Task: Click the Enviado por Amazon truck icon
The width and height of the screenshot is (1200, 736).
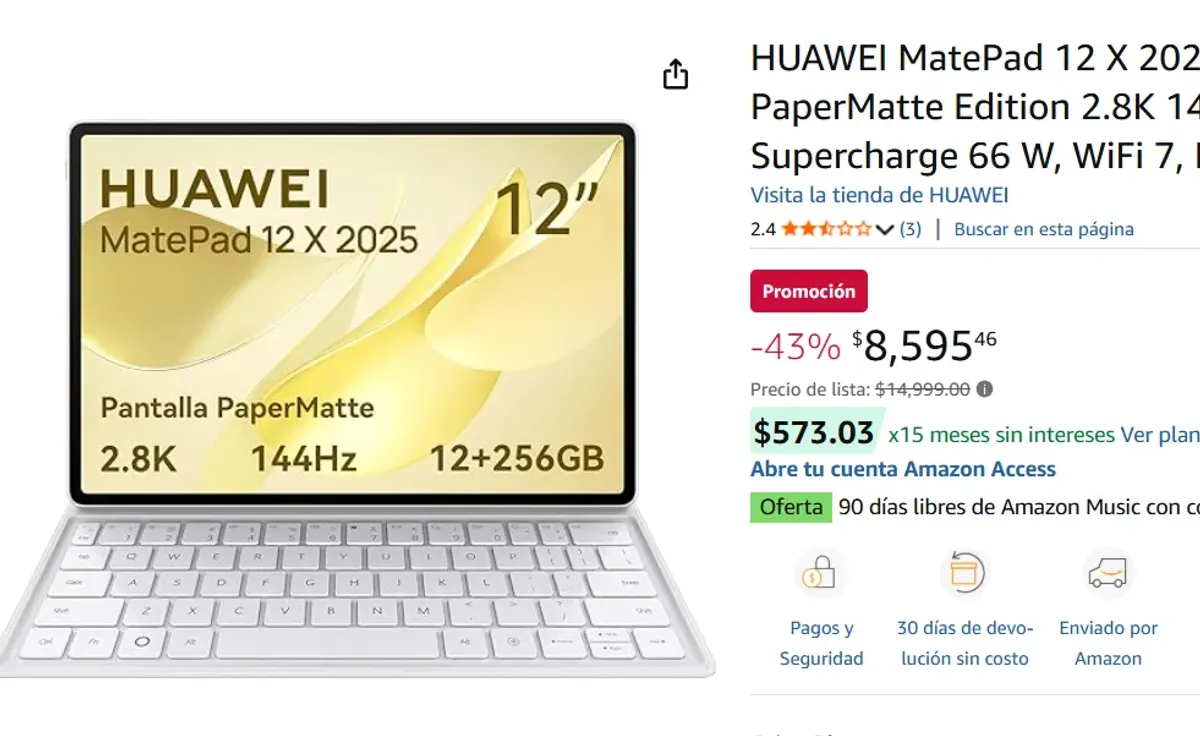Action: 1108,574
